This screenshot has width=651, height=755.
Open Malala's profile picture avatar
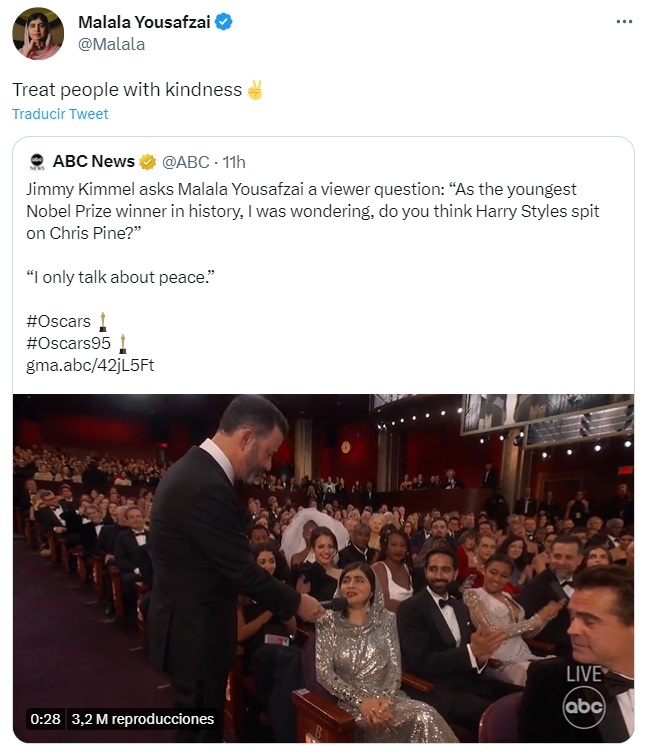point(38,34)
